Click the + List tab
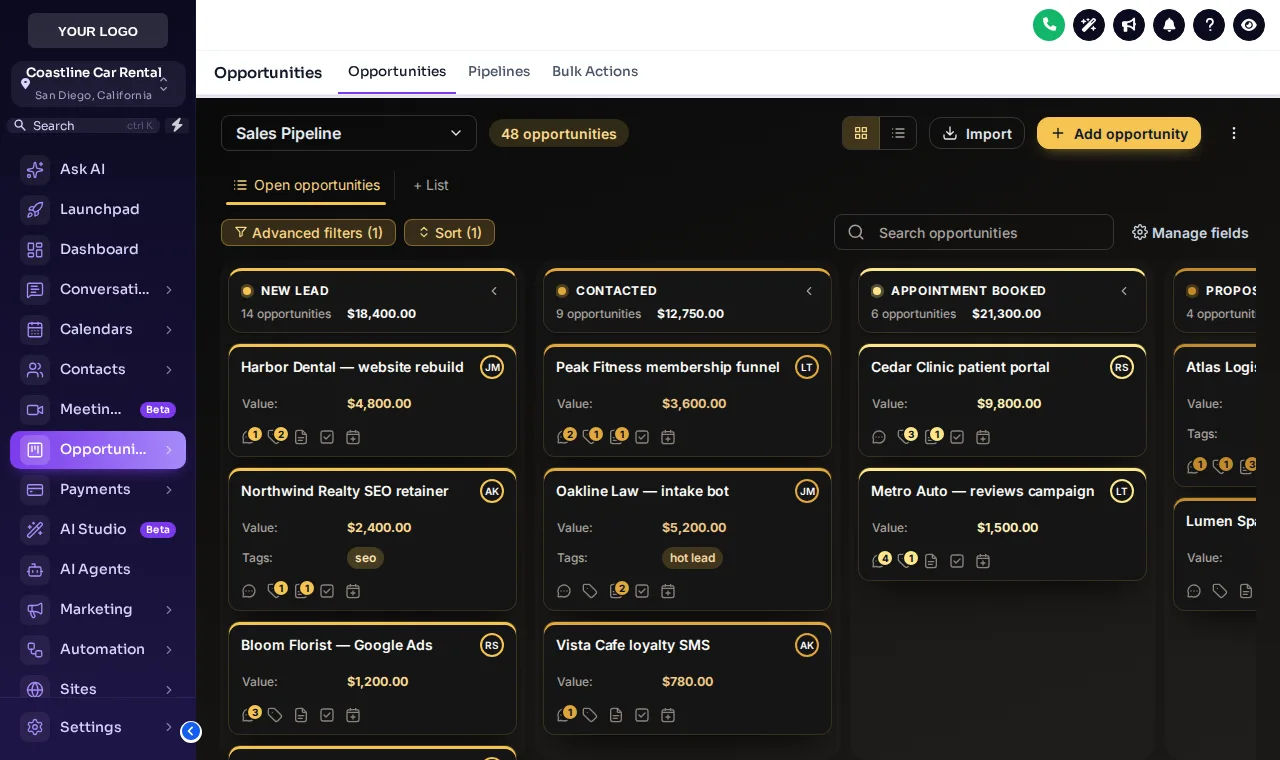This screenshot has height=760, width=1280. [x=431, y=185]
